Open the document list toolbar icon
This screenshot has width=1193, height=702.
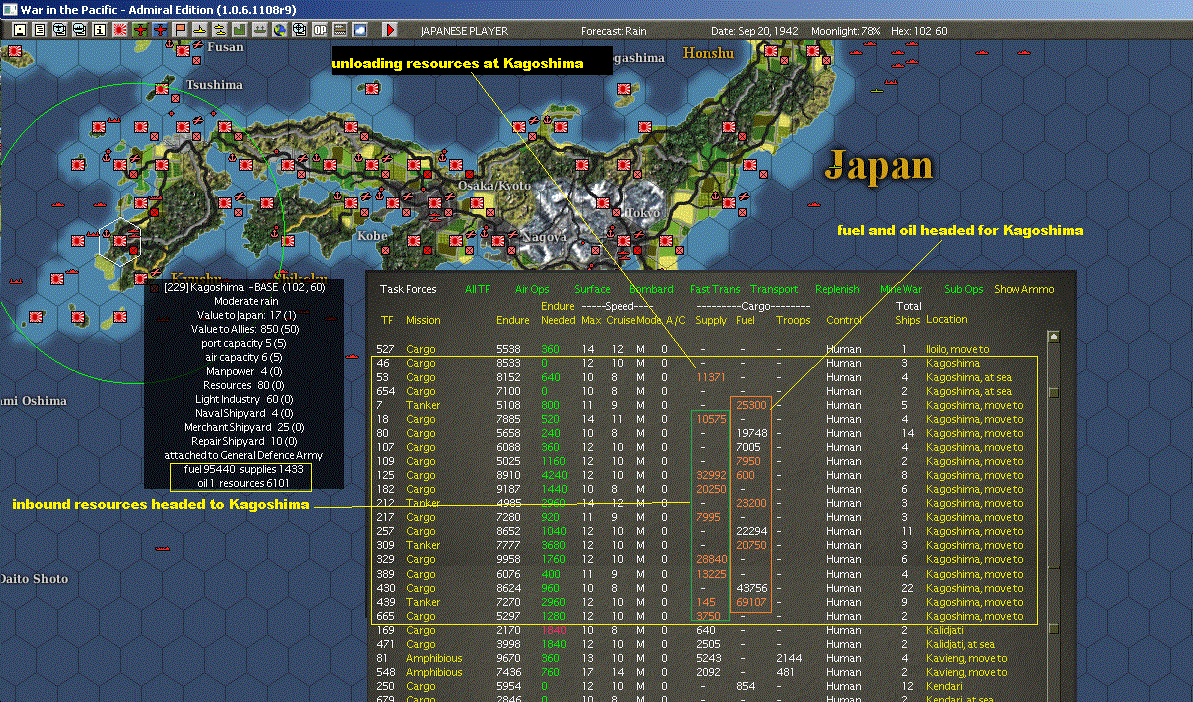point(40,30)
